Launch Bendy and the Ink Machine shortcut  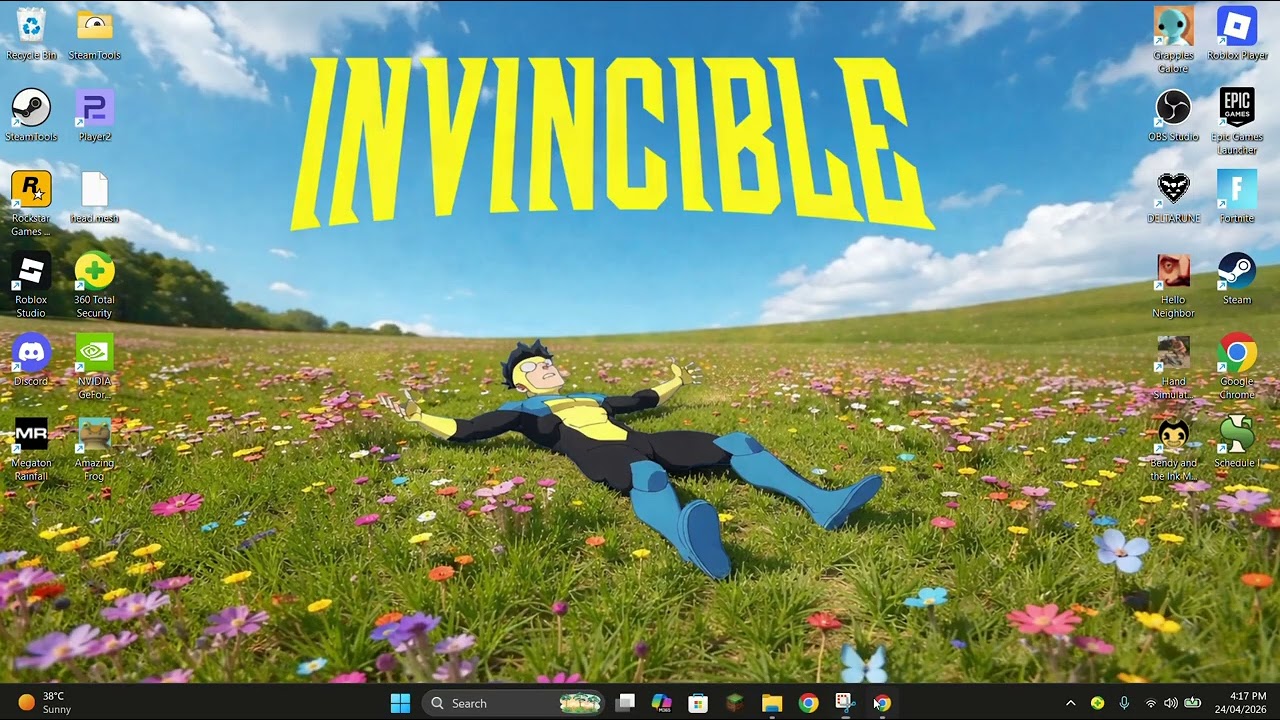[1173, 450]
